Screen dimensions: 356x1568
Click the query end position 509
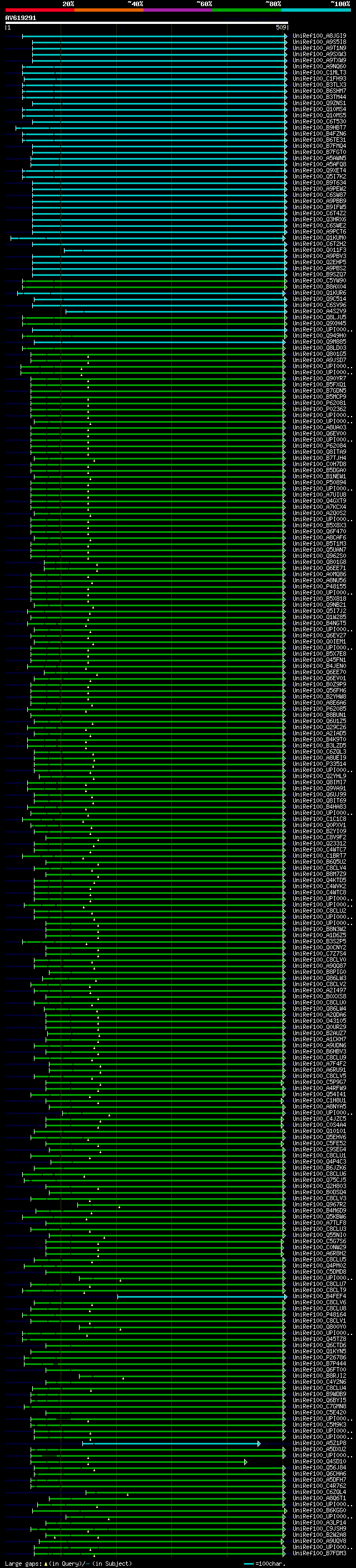tap(280, 27)
